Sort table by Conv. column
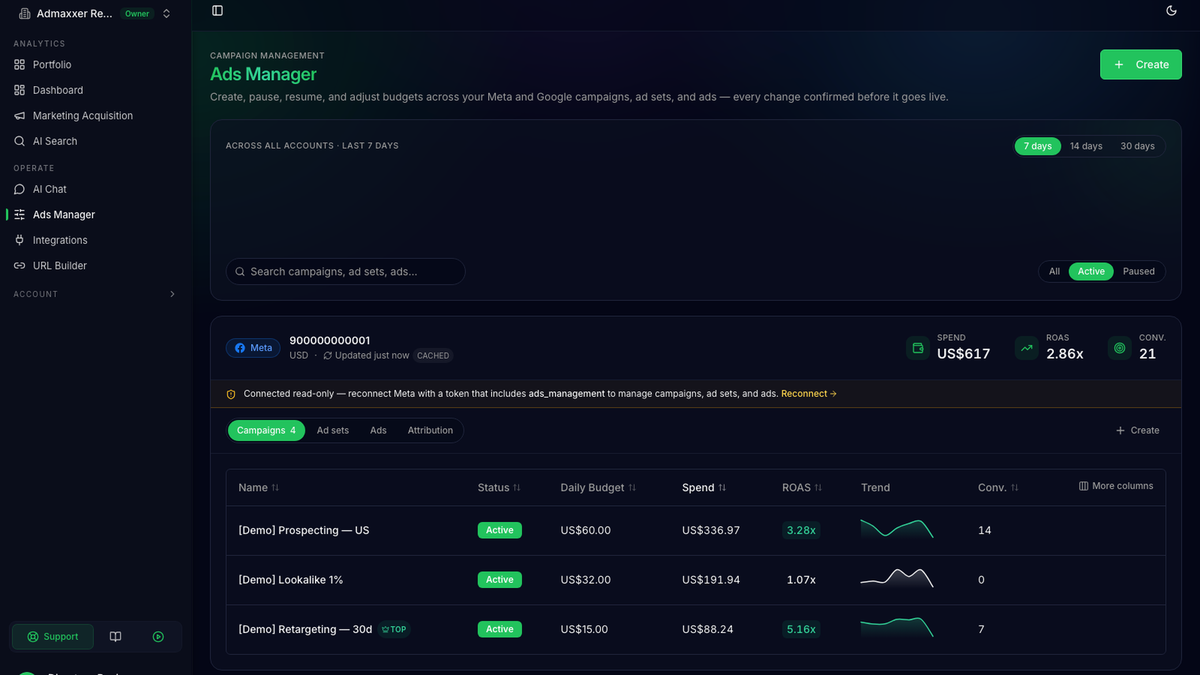Screen dimensions: 1200x675 998,488
